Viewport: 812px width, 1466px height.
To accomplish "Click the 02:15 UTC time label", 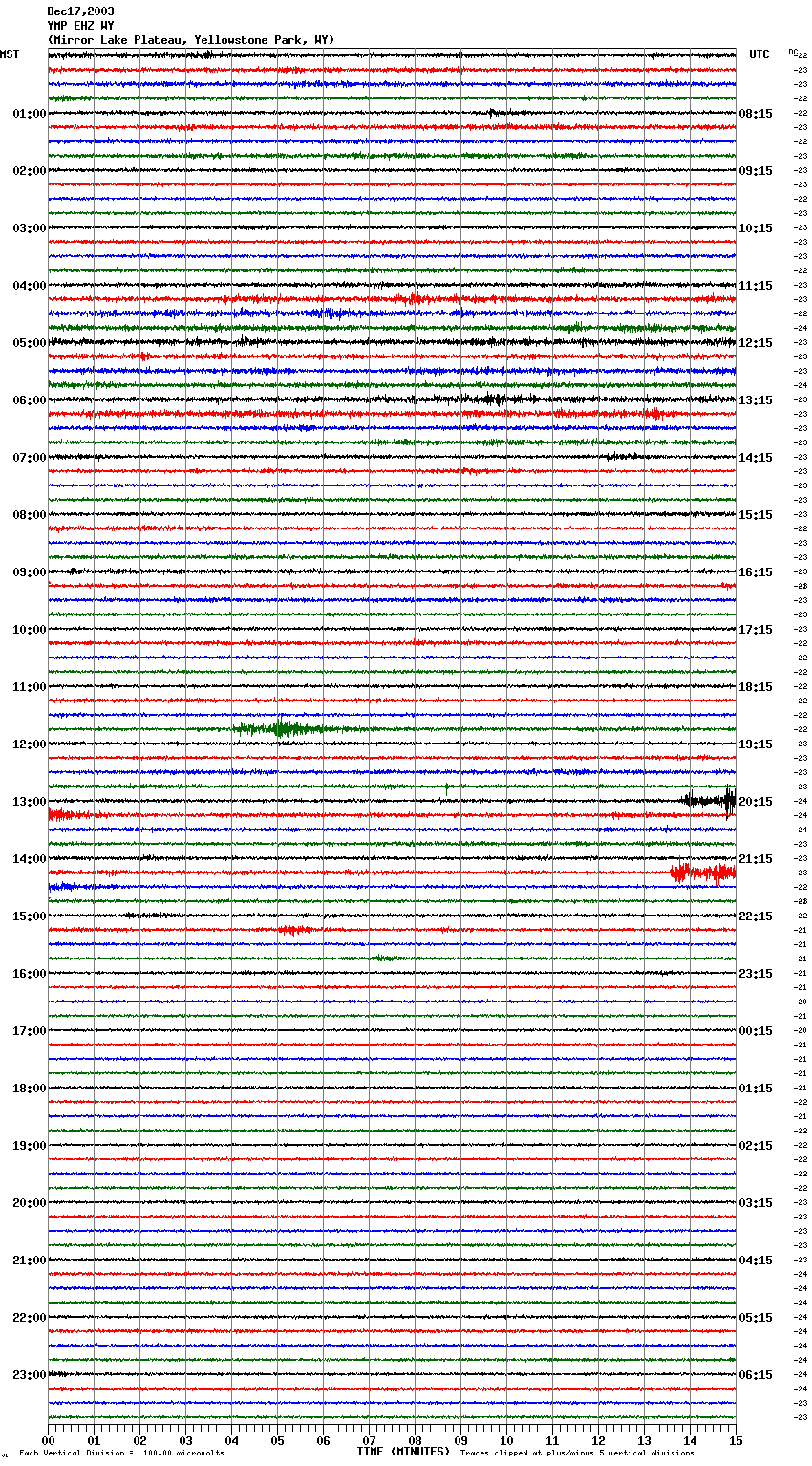I will click(756, 1146).
